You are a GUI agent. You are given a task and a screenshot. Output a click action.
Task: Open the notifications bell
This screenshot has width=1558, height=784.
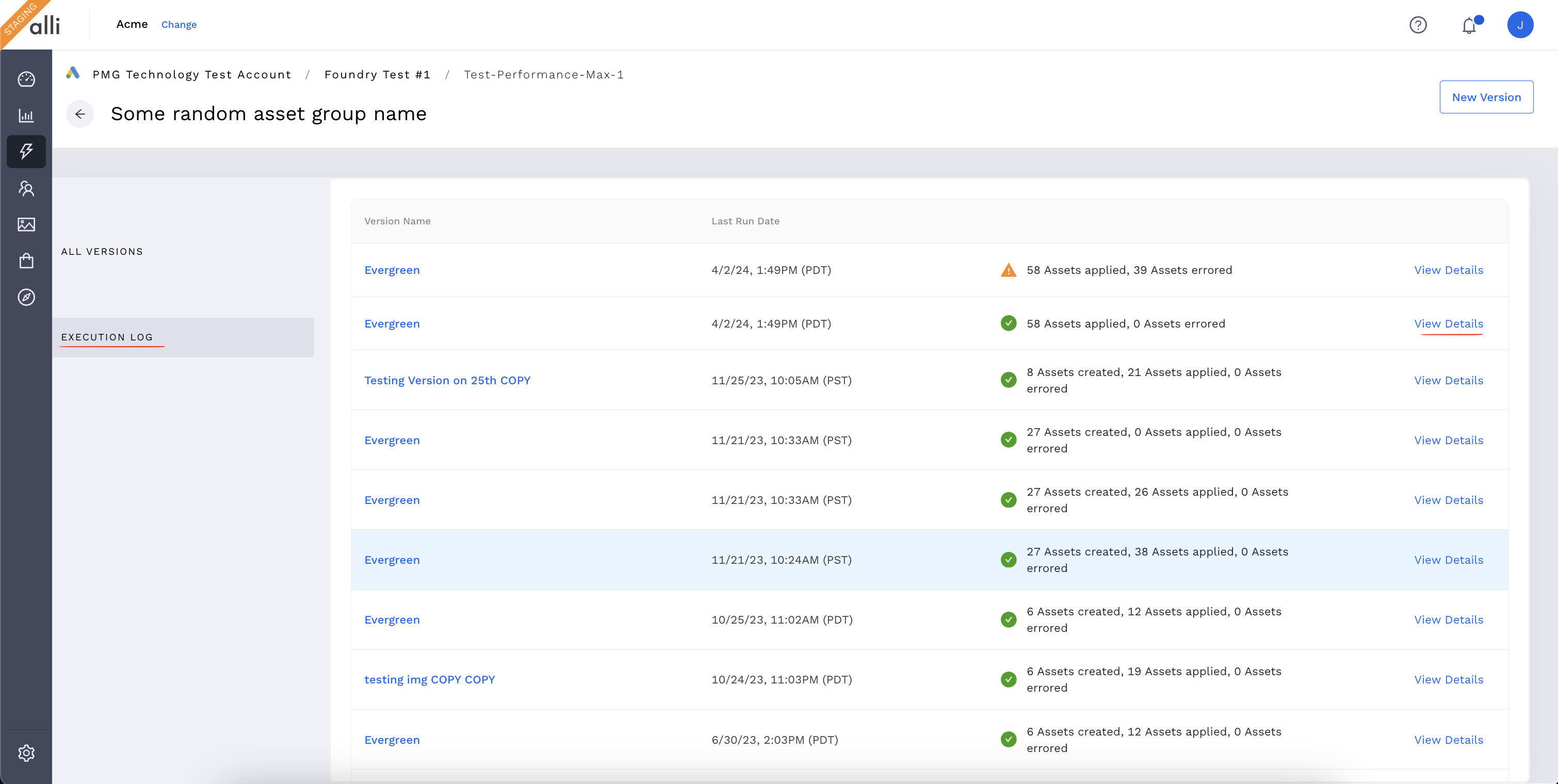point(1470,25)
